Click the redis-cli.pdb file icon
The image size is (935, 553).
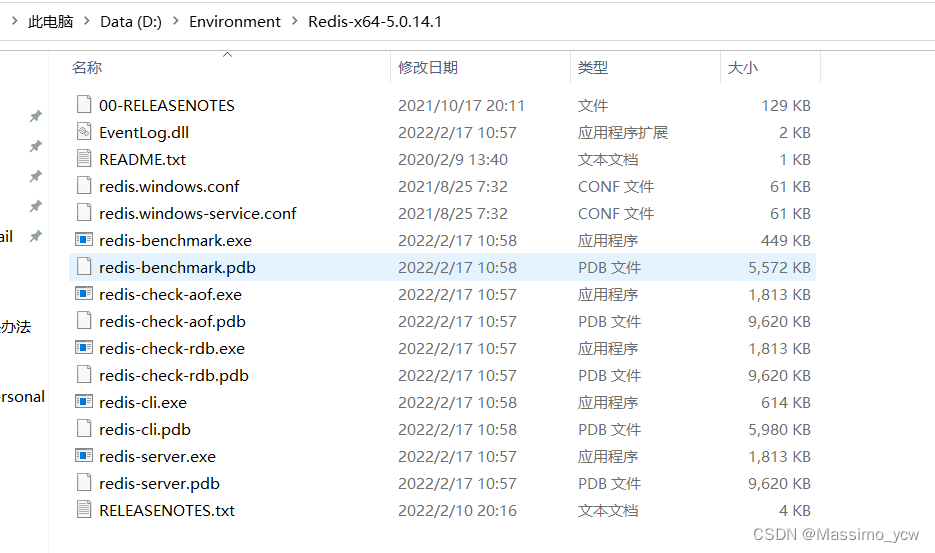(x=84, y=429)
